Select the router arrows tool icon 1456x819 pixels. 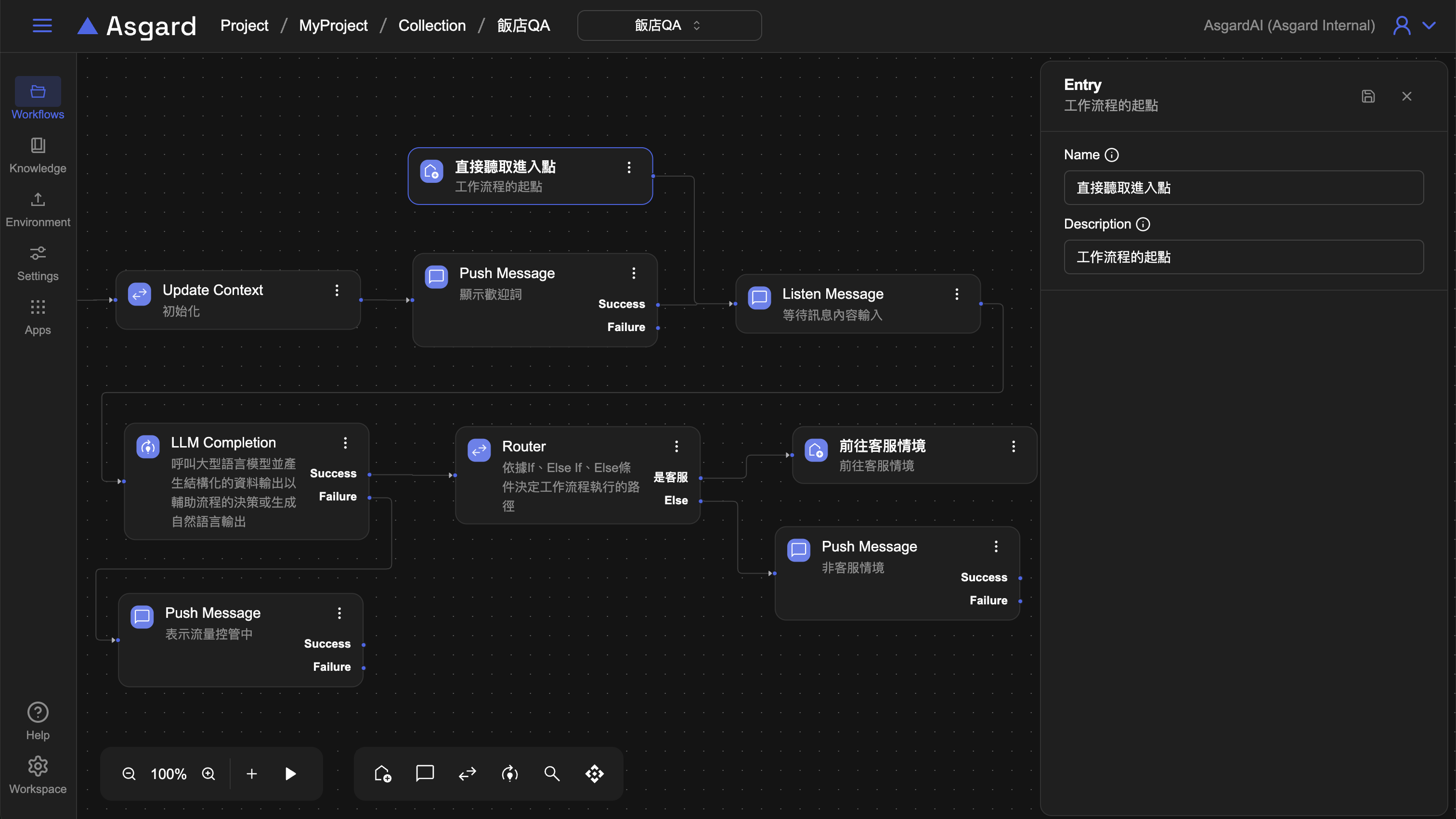coord(468,773)
